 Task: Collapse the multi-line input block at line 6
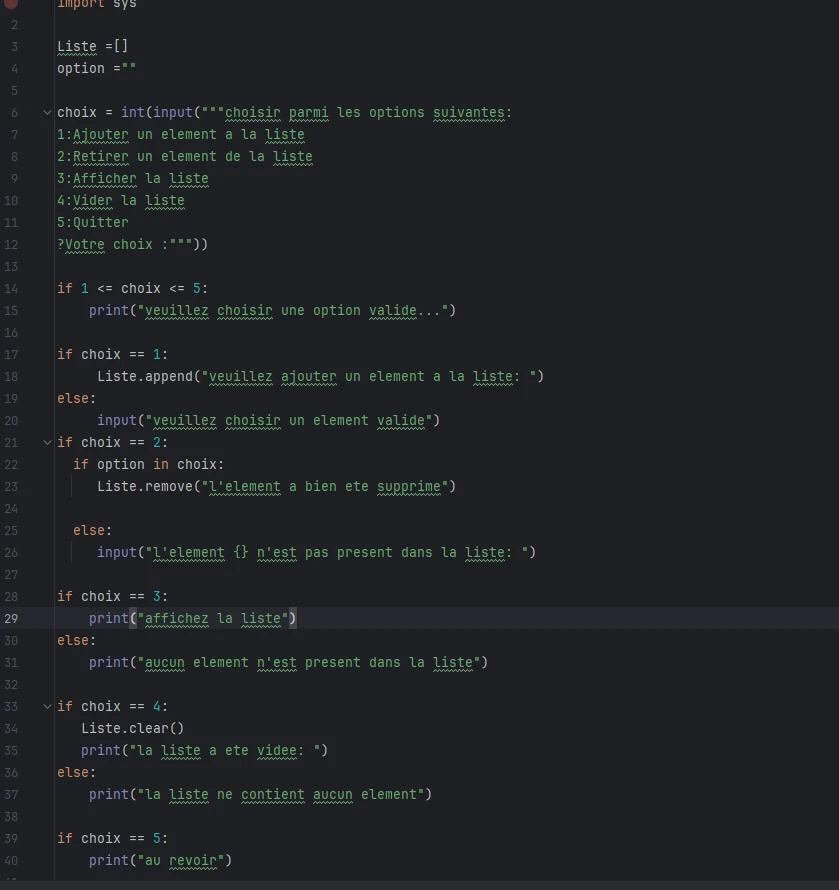point(47,112)
